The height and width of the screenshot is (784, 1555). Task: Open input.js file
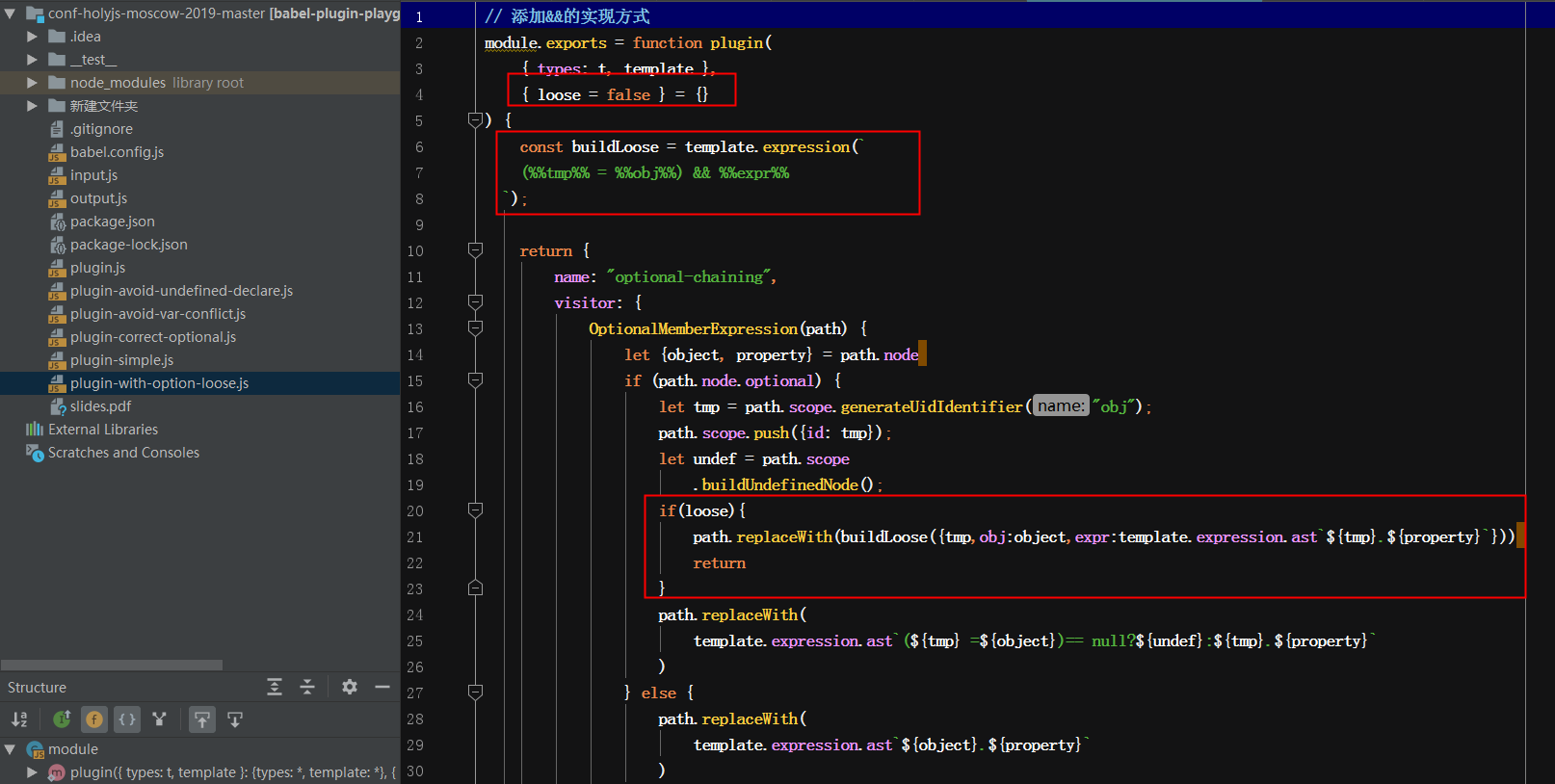93,175
